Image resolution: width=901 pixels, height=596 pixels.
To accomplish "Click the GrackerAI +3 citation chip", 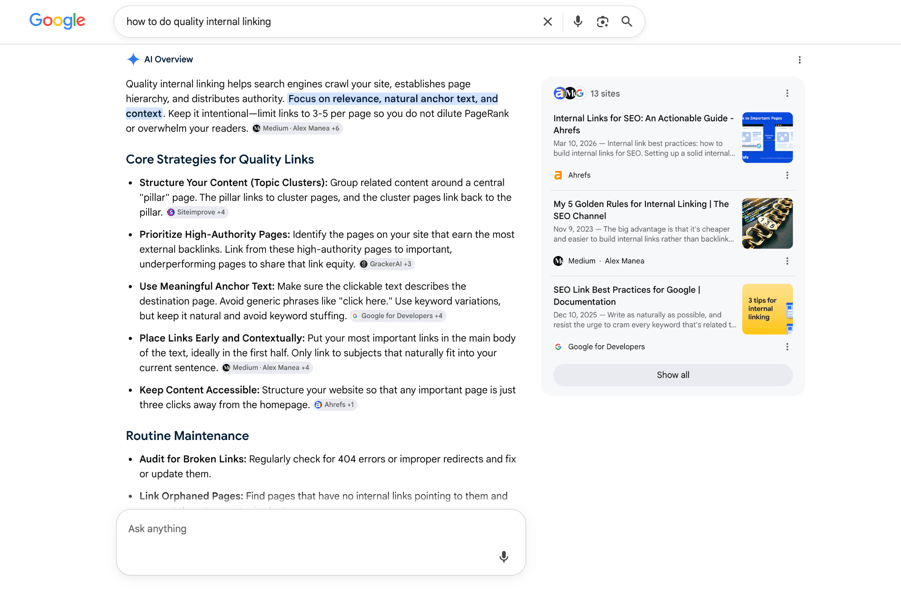I will pos(386,264).
